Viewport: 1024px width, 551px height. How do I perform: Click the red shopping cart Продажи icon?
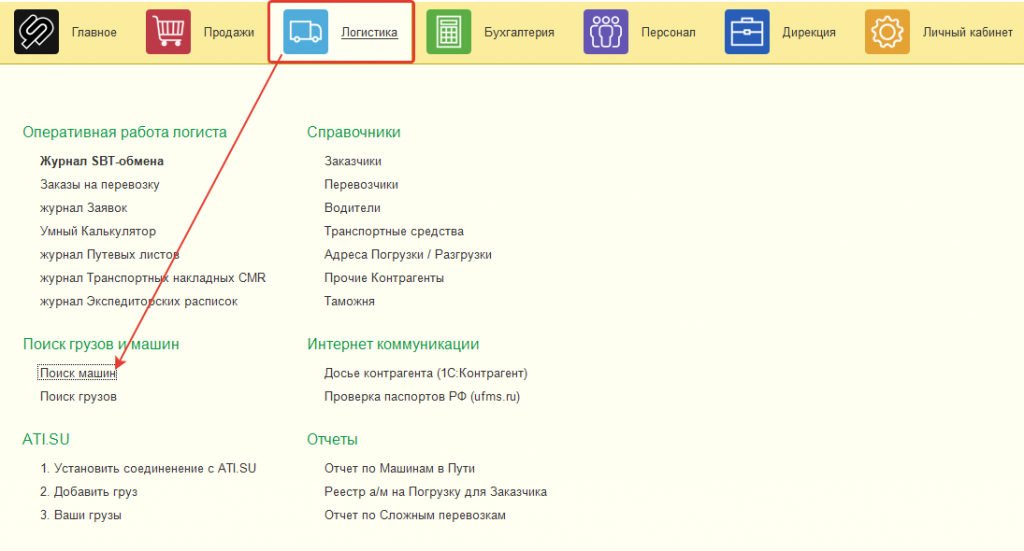168,31
